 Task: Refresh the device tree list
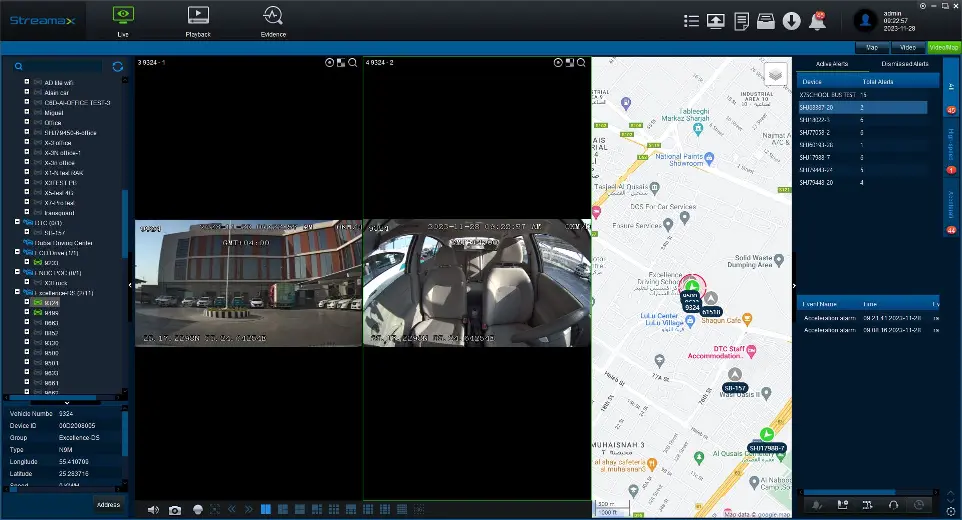[118, 67]
